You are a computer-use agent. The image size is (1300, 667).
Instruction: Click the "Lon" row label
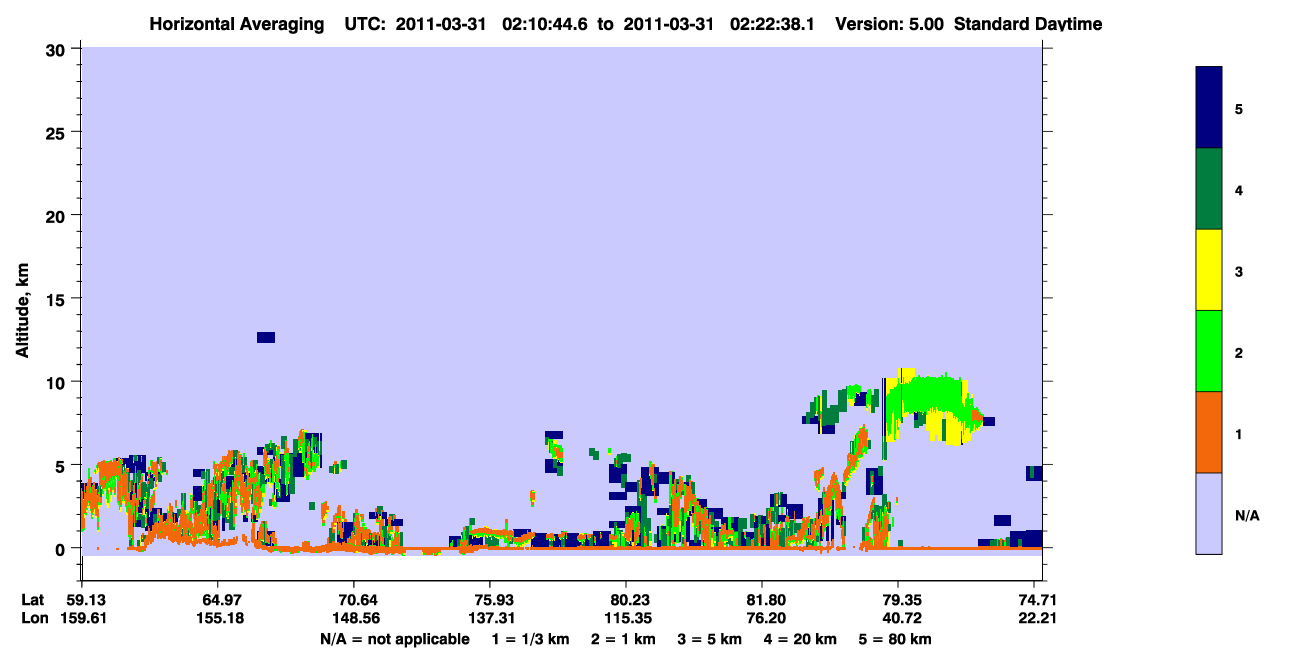tap(33, 618)
